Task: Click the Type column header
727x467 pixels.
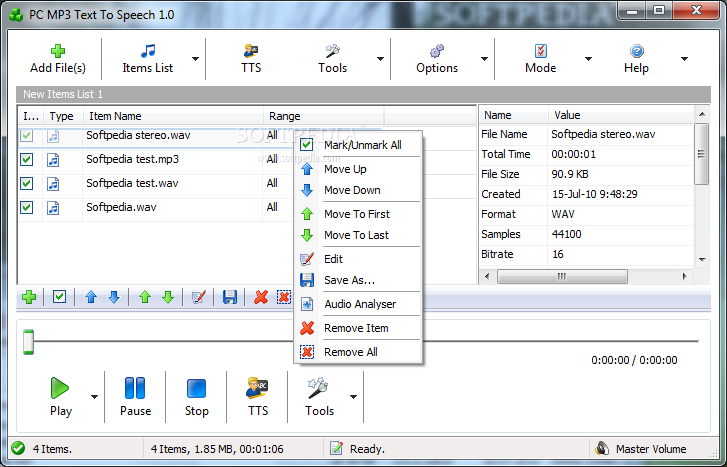Action: (x=63, y=116)
